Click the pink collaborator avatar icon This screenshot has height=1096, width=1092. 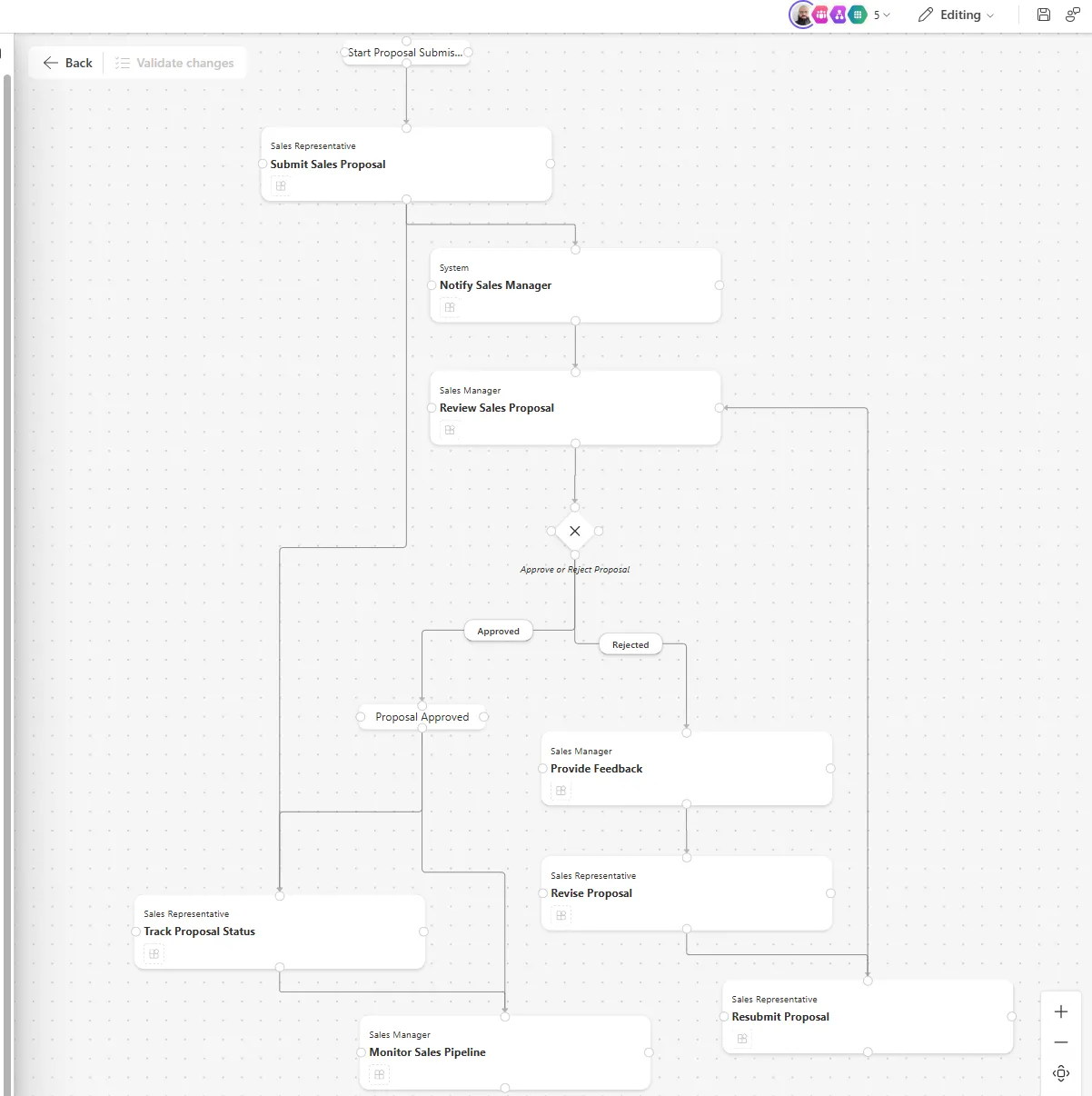pyautogui.click(x=821, y=15)
